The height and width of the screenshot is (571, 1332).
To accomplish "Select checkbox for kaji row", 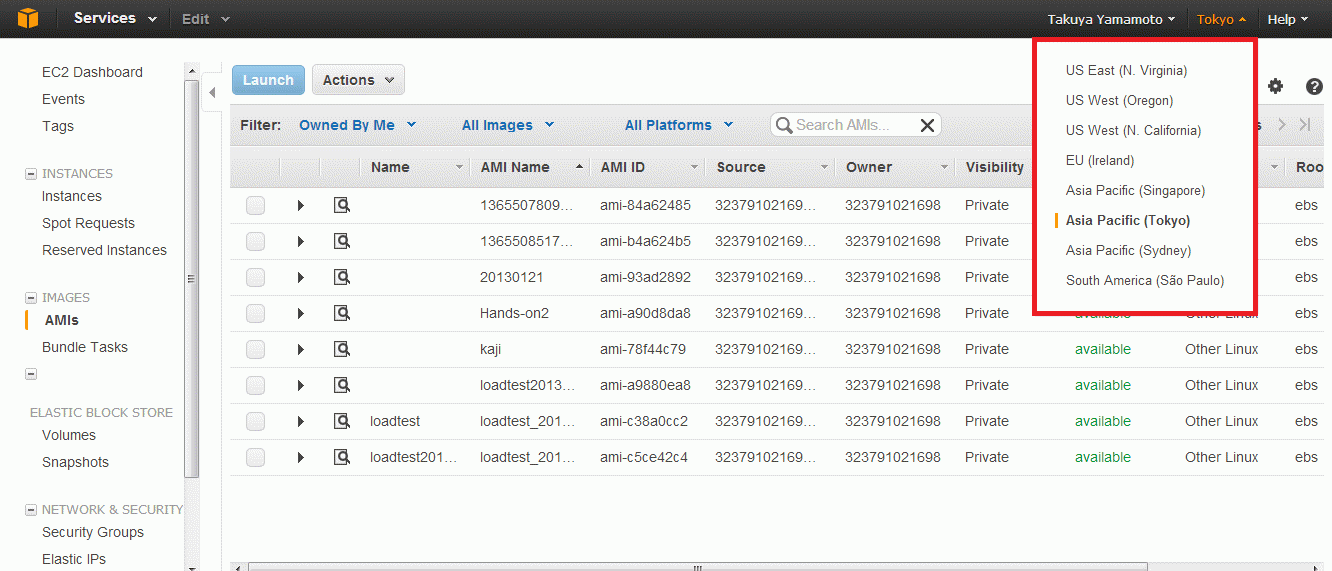I will point(256,349).
